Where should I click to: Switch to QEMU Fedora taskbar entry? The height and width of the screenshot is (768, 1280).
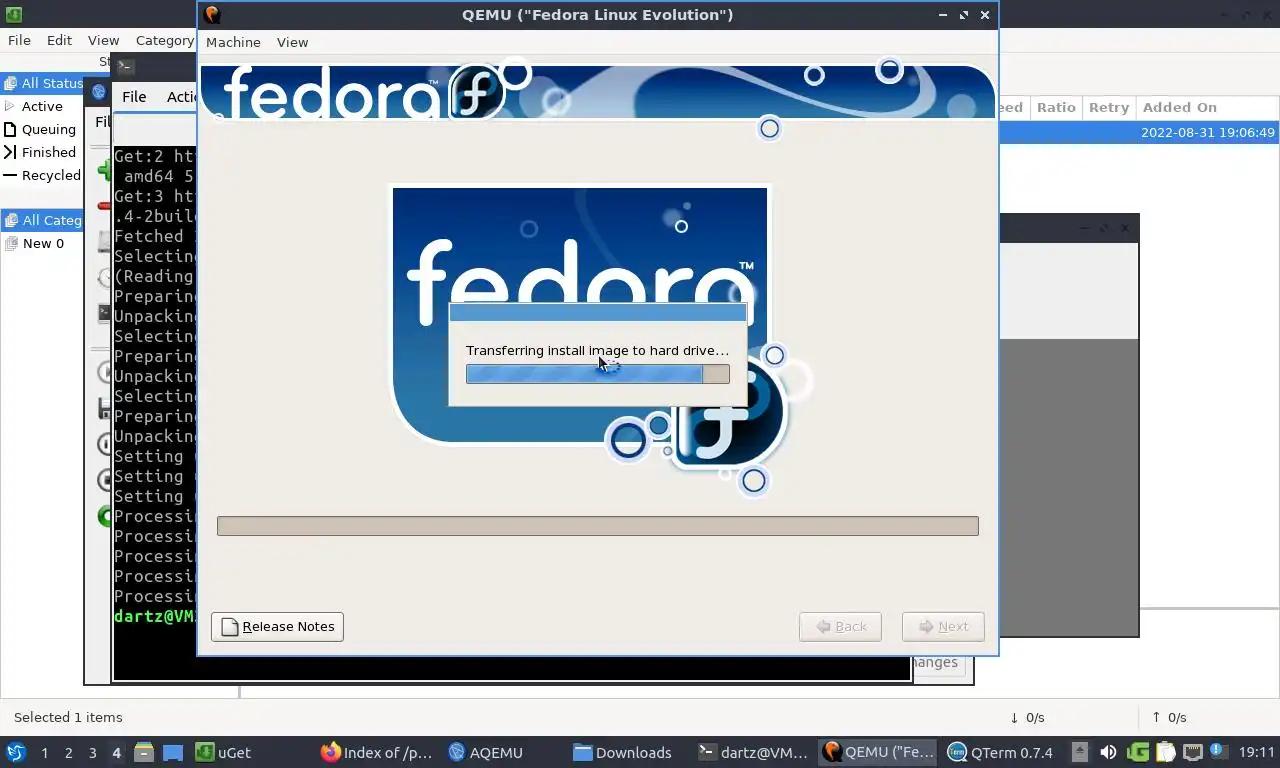pos(878,752)
